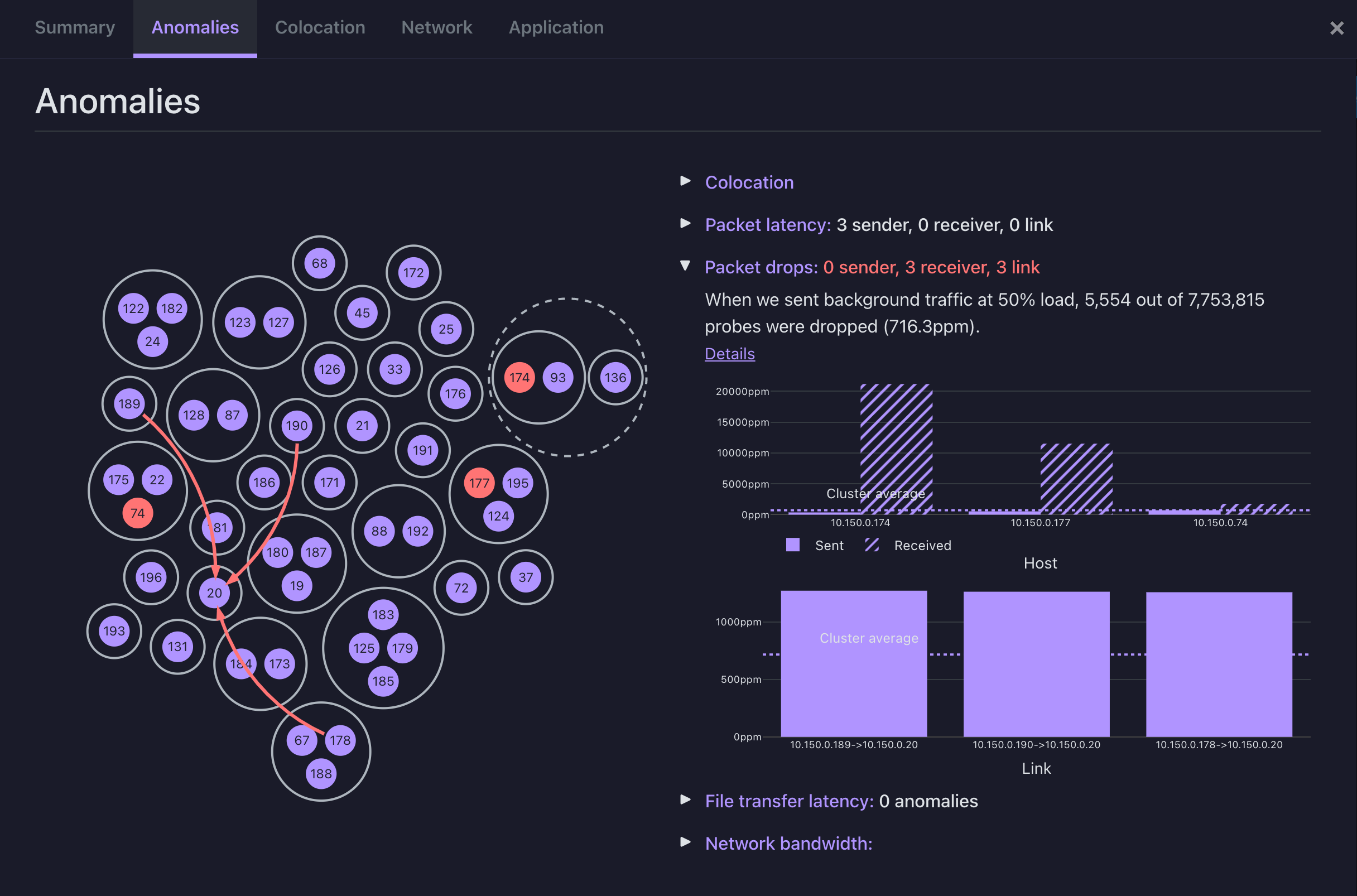The image size is (1357, 896).
Task: Close the anomalies panel with X
Action: click(1336, 28)
